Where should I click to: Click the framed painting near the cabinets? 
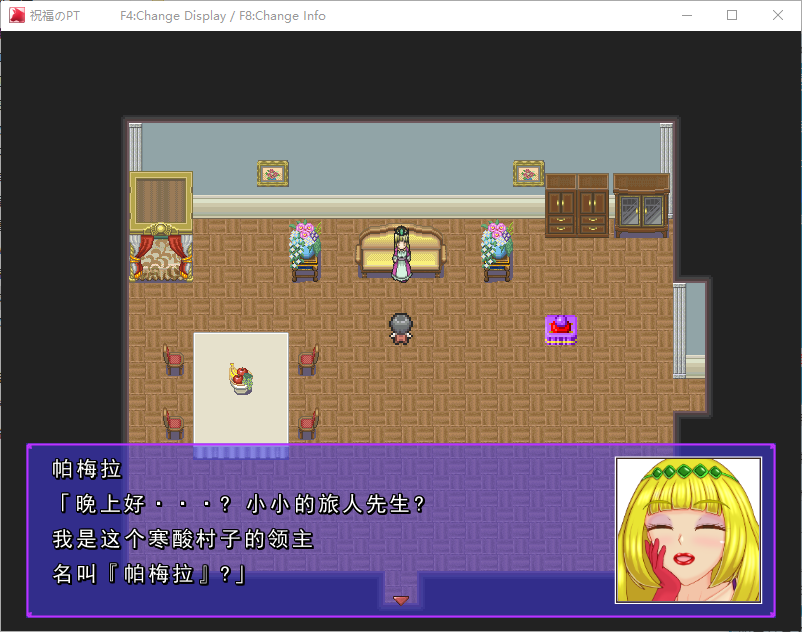pyautogui.click(x=528, y=173)
